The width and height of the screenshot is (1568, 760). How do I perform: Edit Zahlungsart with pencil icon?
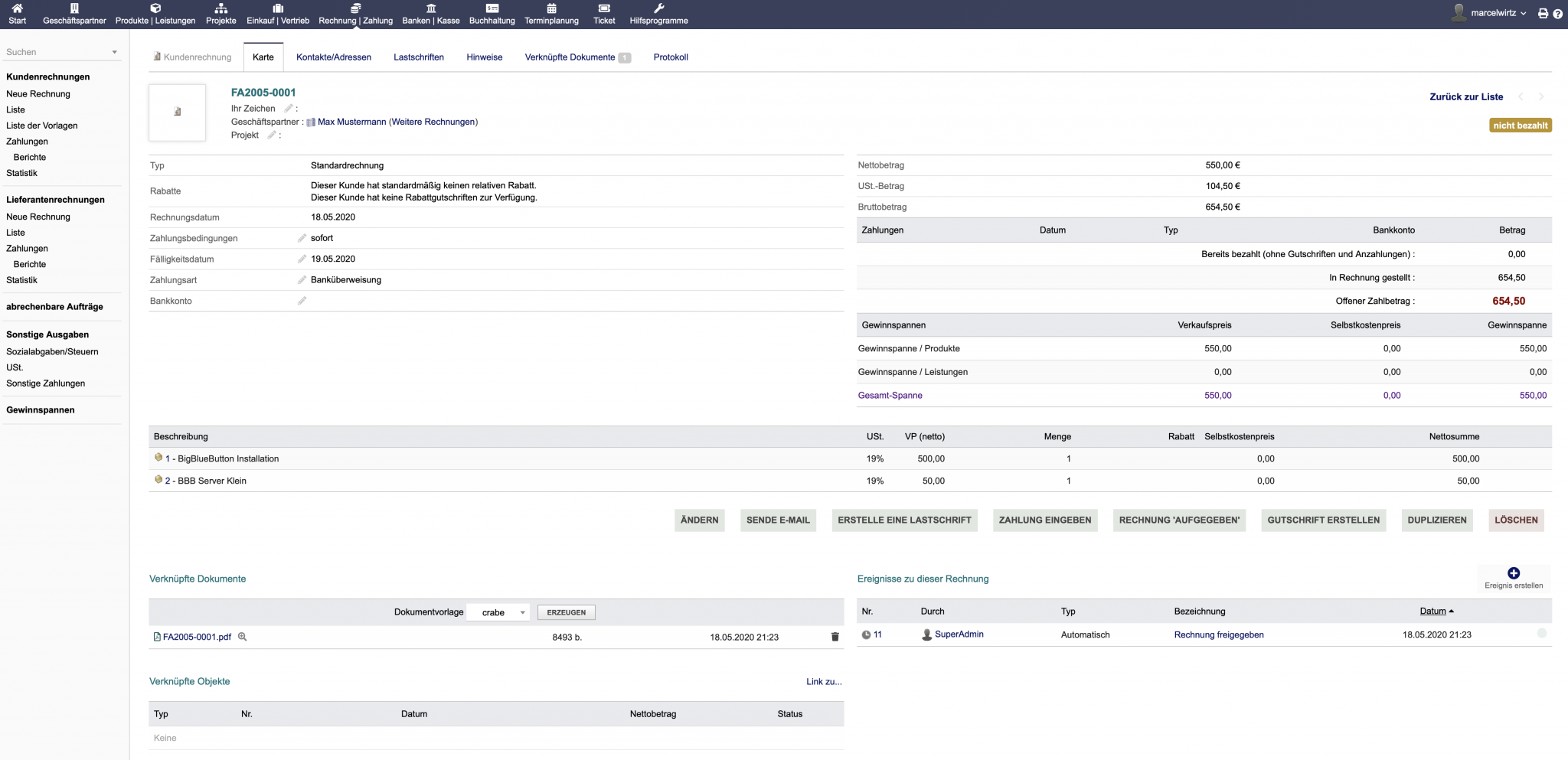pyautogui.click(x=302, y=280)
